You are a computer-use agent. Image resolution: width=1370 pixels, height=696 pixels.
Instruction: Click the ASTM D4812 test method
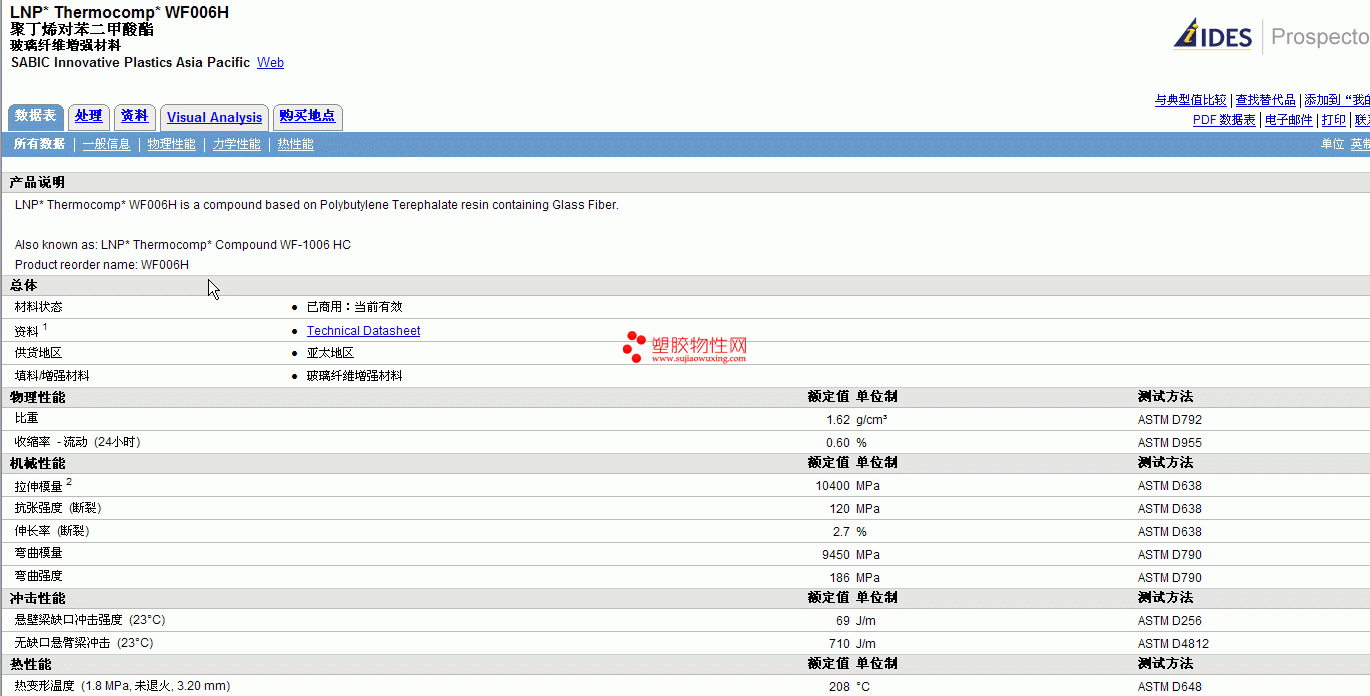(x=1174, y=644)
